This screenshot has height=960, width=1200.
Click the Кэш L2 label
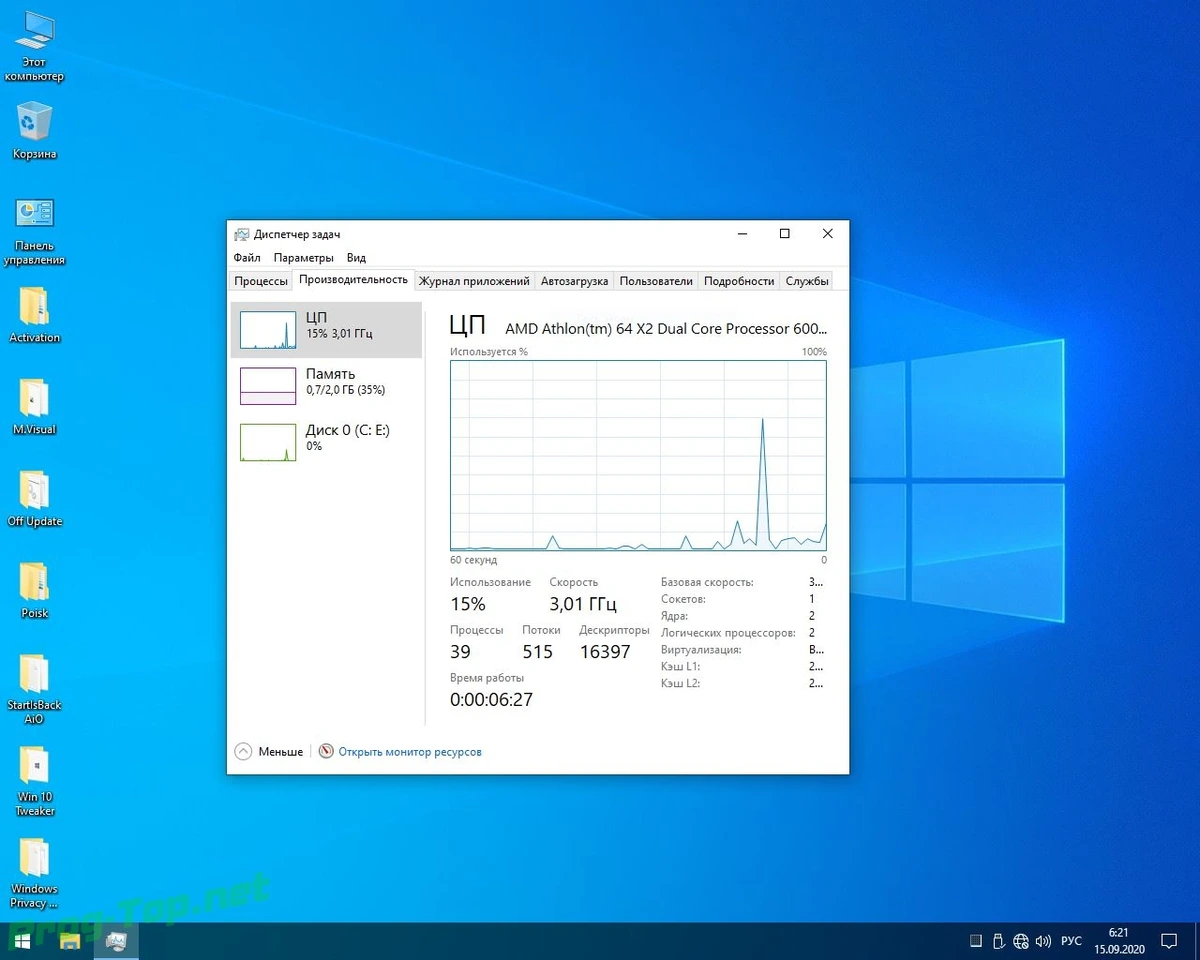[x=680, y=683]
